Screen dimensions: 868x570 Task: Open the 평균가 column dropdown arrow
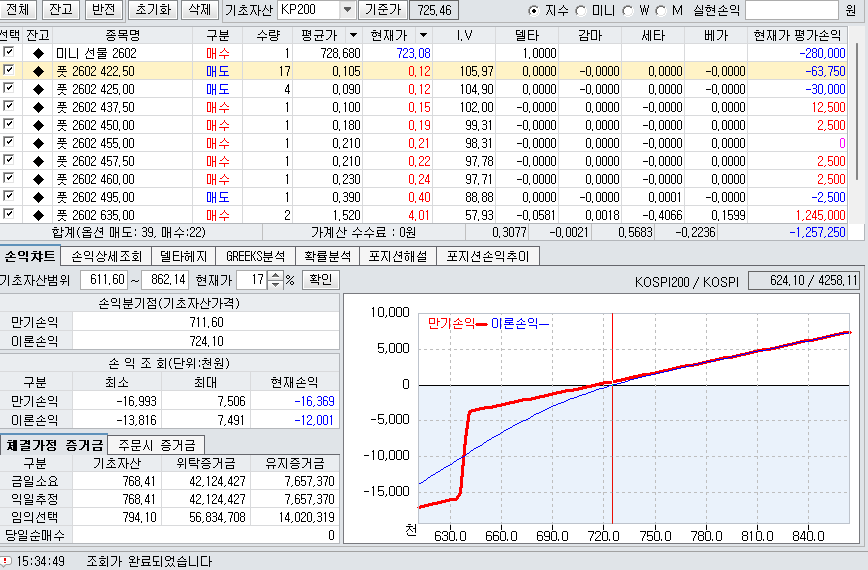pyautogui.click(x=354, y=35)
